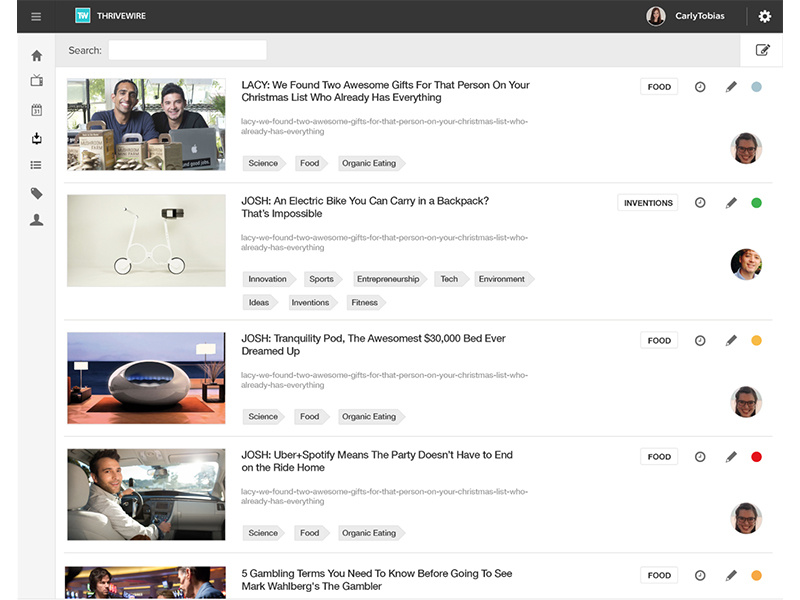Open the list view icon in sidebar
Viewport: 800px width, 600px height.
[37, 165]
